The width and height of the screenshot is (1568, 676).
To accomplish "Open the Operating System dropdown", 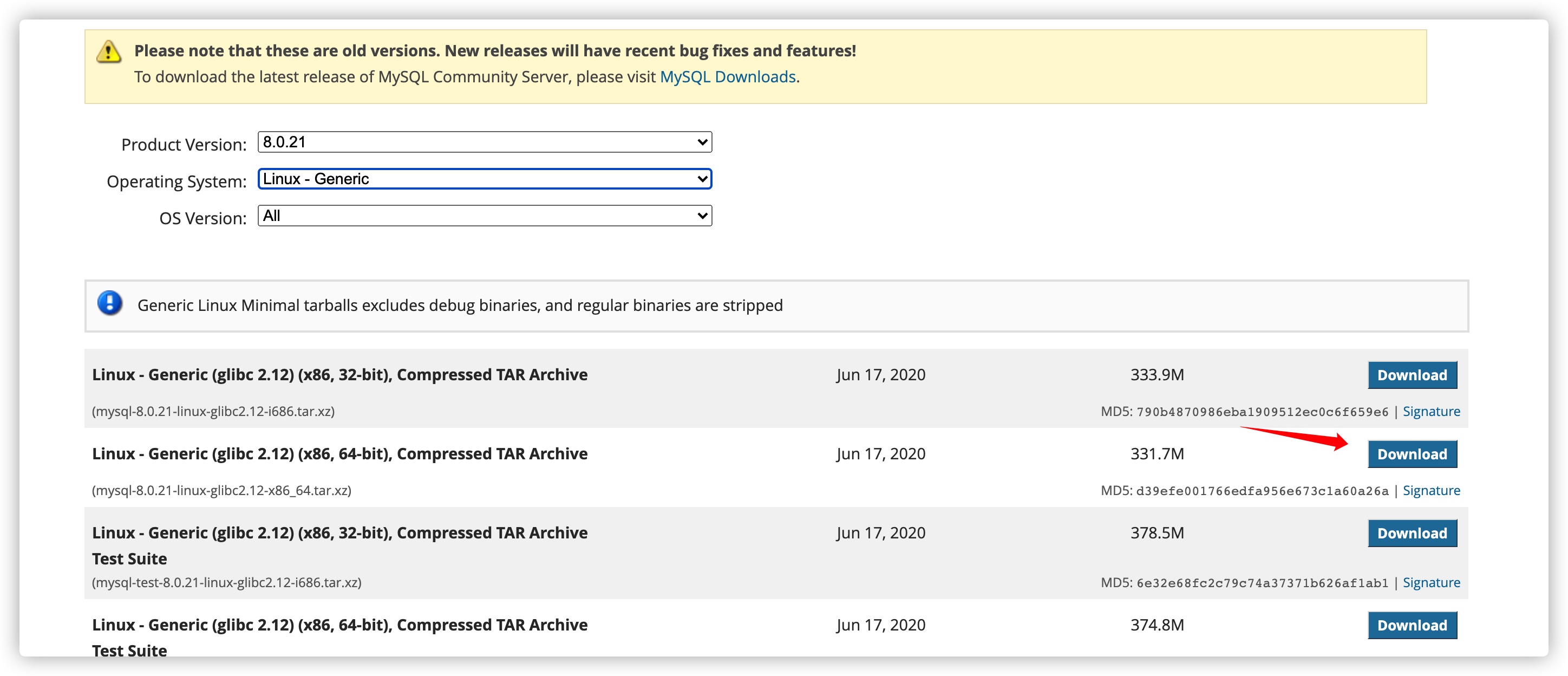I will click(x=485, y=179).
